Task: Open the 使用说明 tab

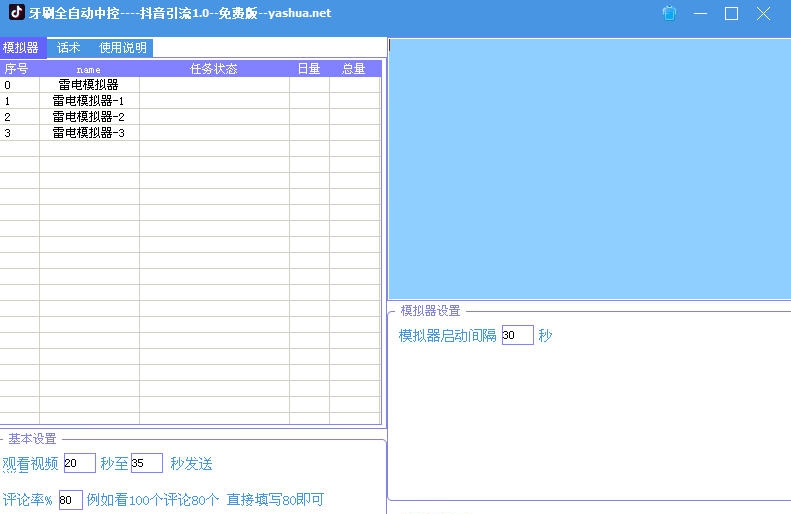Action: pos(123,48)
